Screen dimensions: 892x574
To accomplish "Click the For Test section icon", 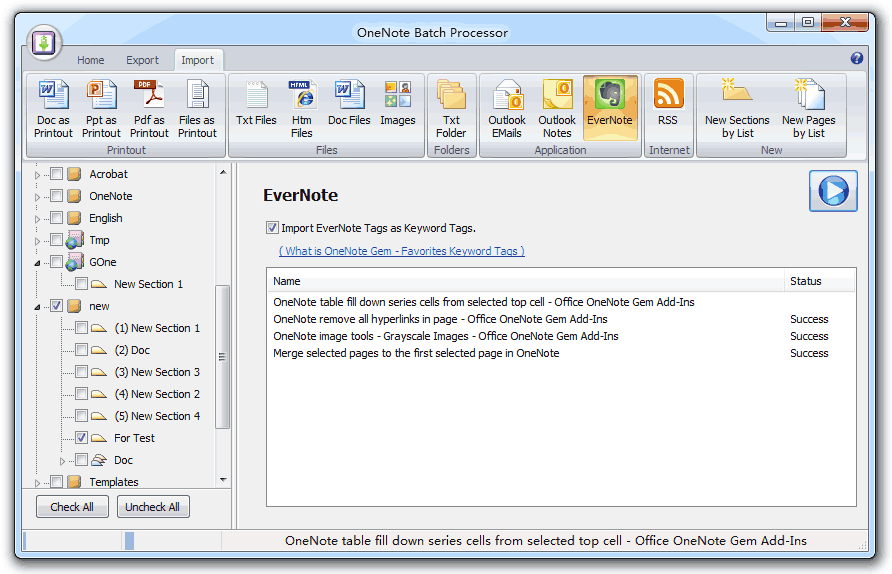I will pos(99,438).
